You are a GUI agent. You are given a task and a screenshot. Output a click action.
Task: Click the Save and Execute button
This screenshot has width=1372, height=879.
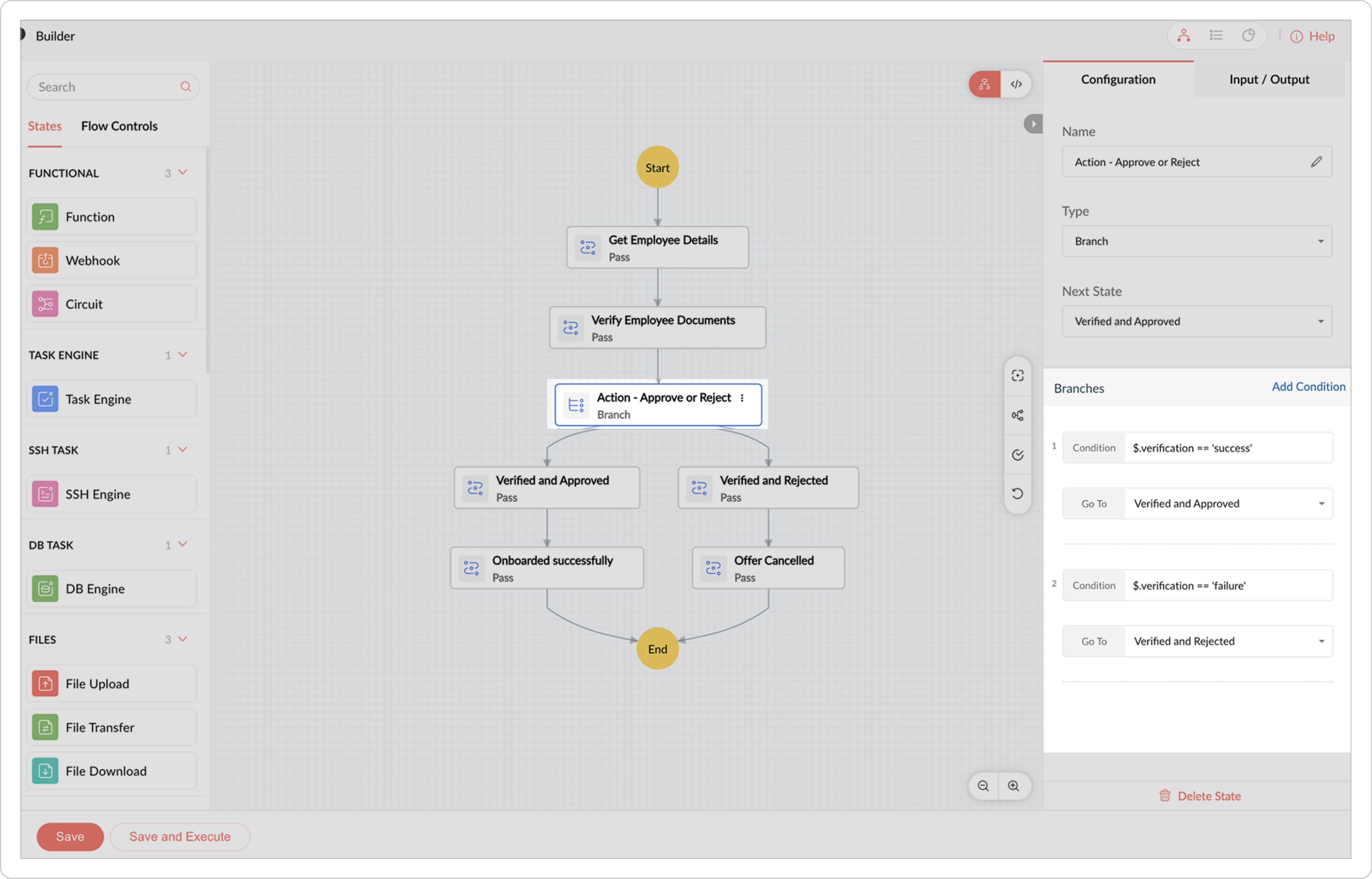pyautogui.click(x=180, y=836)
